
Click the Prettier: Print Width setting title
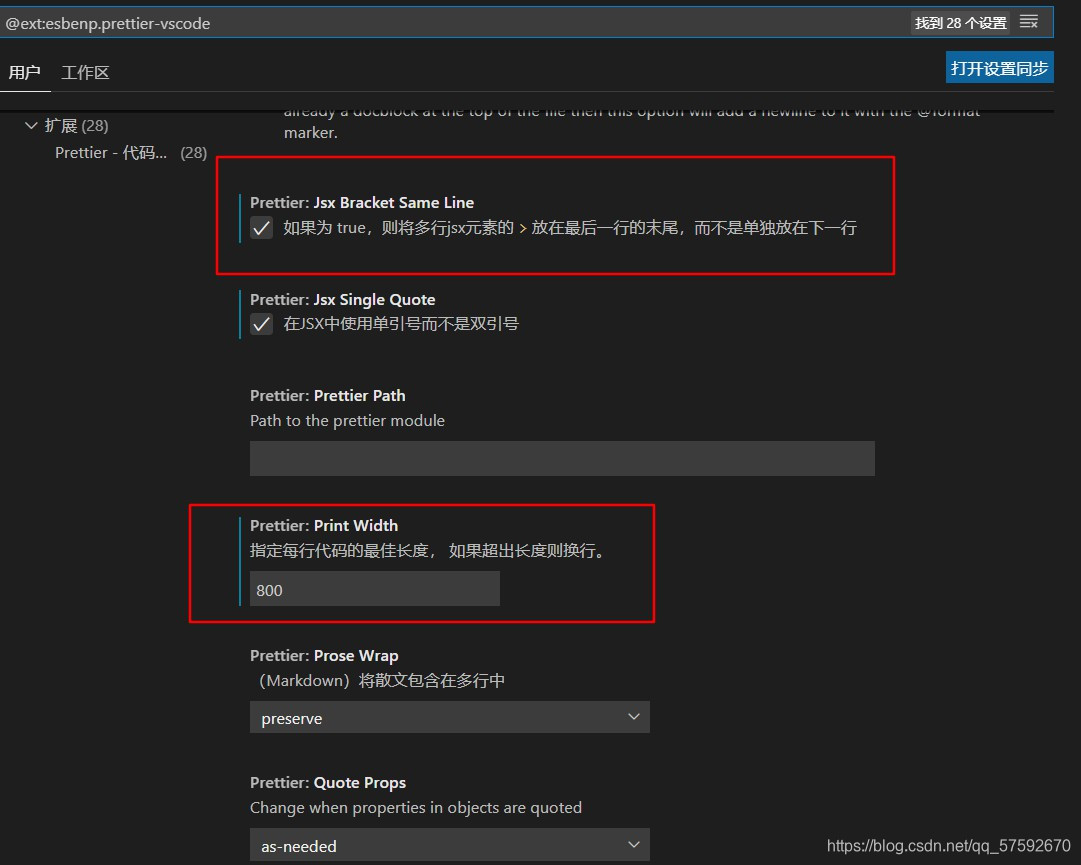click(324, 525)
